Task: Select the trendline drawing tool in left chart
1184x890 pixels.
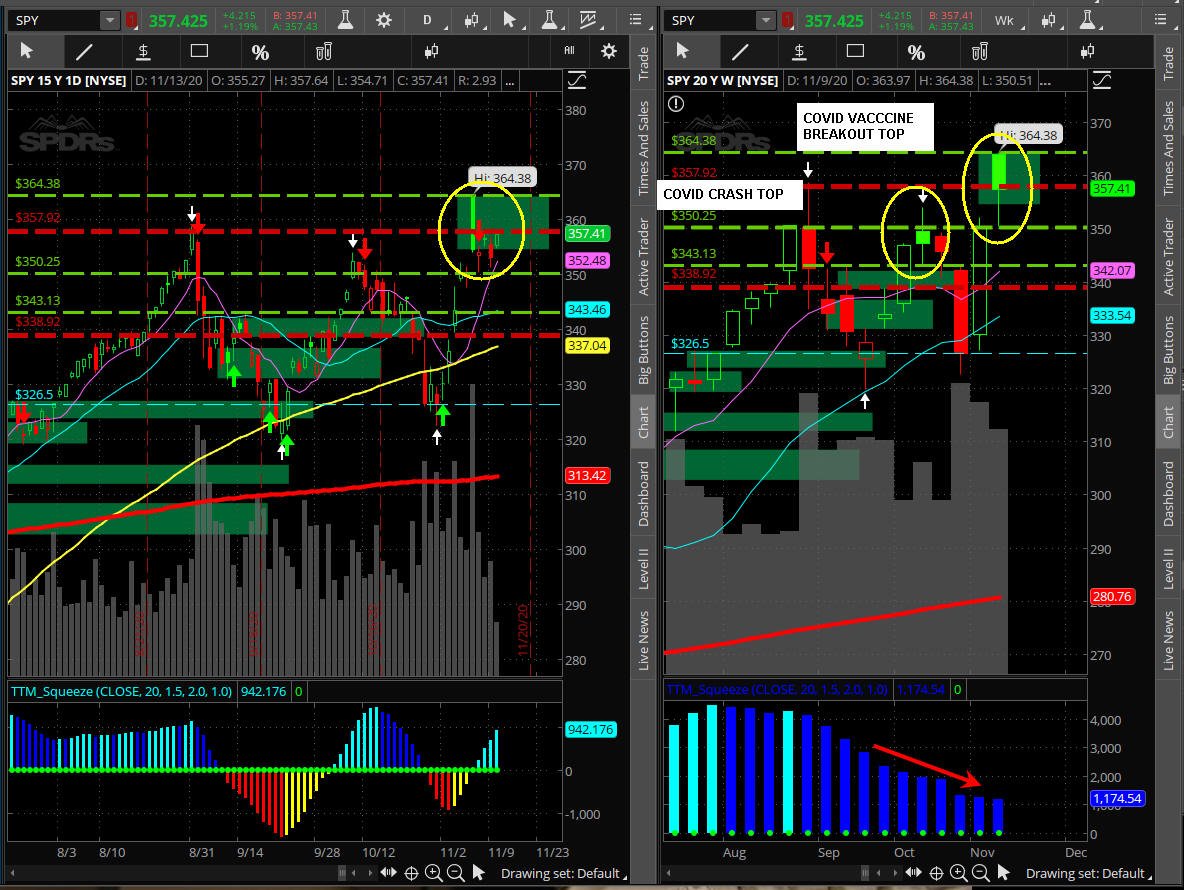Action: (x=85, y=51)
